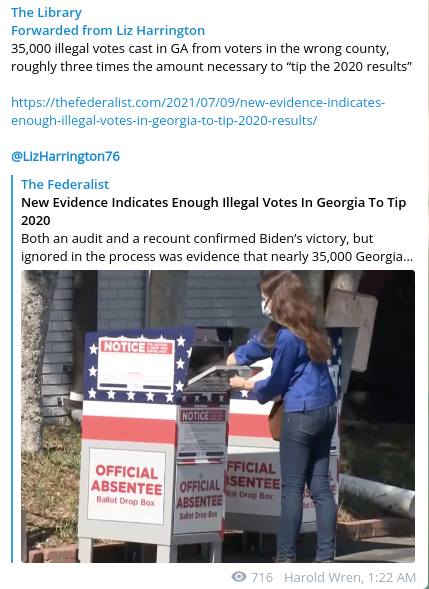Open The Federalist site name in preview
Screen dimensions: 429x589
point(65,184)
